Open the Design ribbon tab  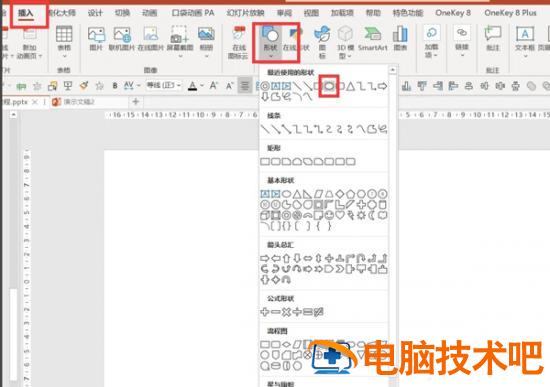(95, 13)
